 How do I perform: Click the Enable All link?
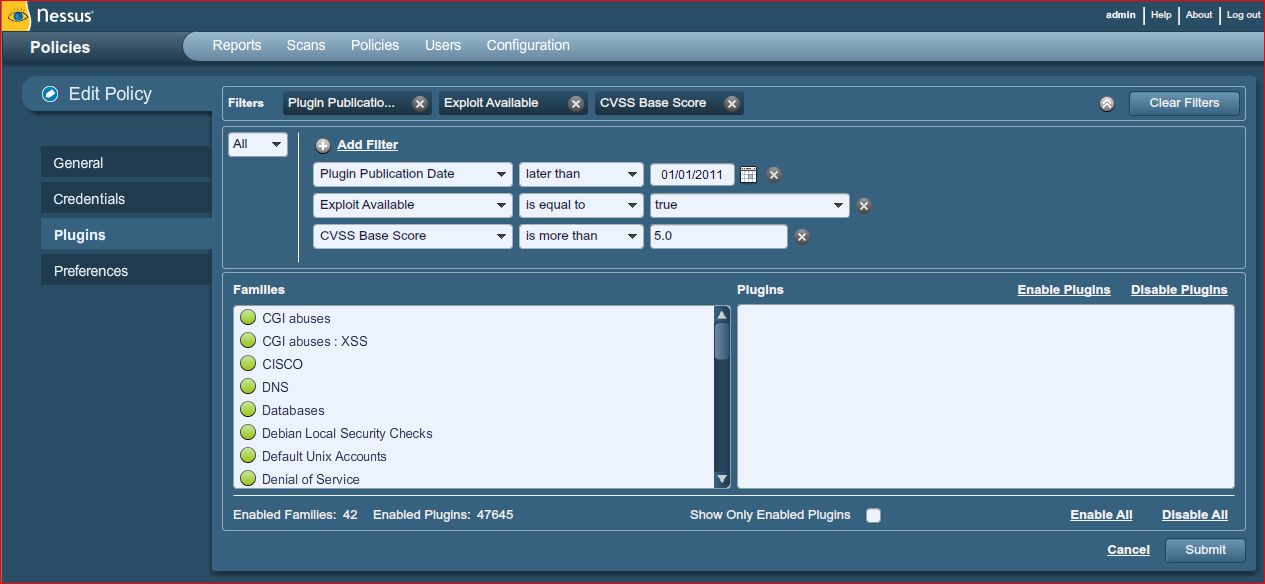click(1101, 516)
